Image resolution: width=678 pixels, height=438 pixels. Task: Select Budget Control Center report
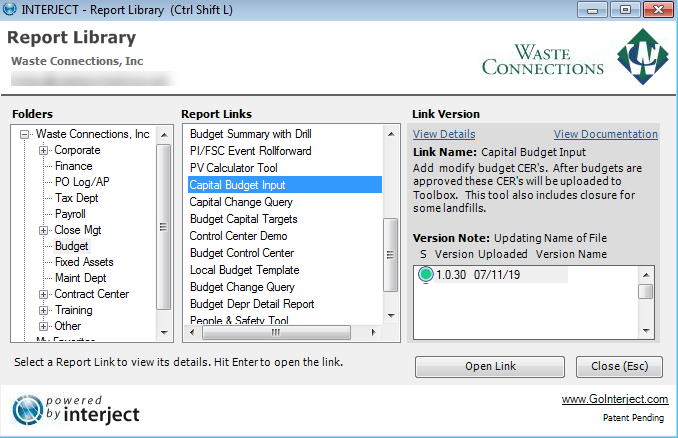tap(242, 253)
